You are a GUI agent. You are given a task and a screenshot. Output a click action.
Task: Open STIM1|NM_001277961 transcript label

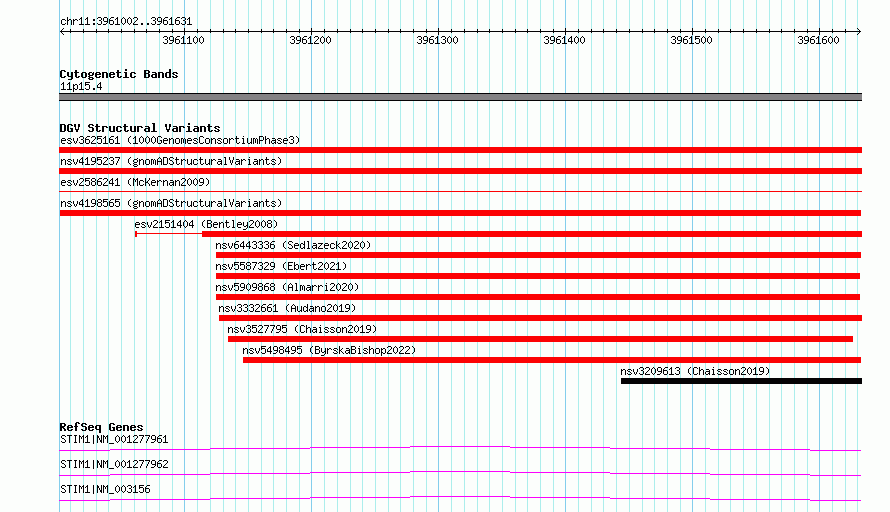click(114, 439)
